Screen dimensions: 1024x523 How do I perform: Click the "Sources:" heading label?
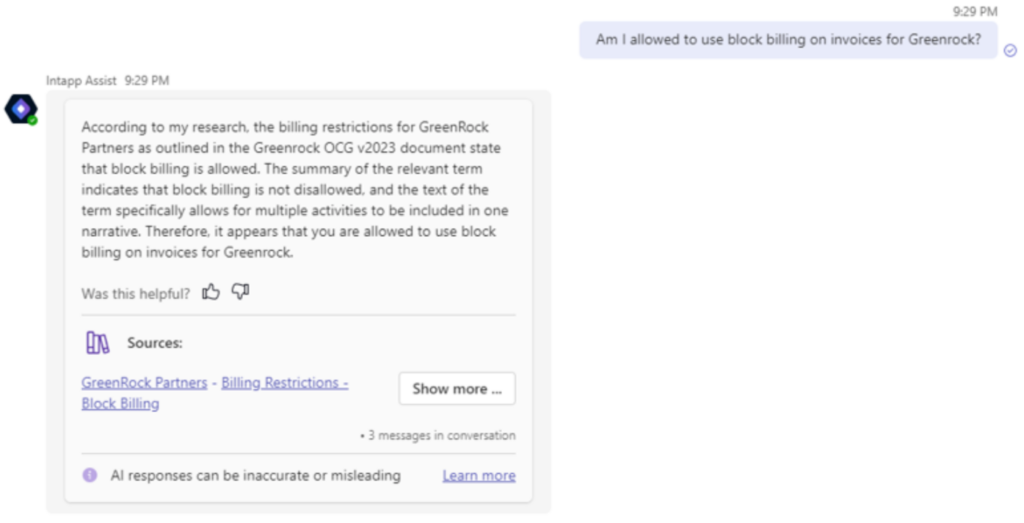pos(155,343)
